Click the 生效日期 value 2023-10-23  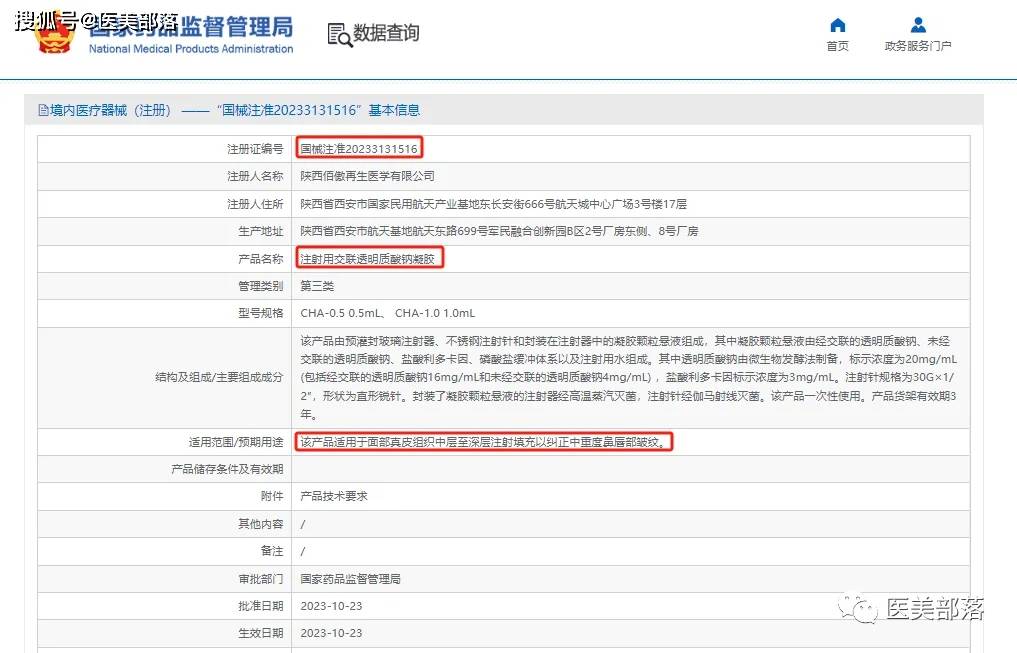(331, 633)
